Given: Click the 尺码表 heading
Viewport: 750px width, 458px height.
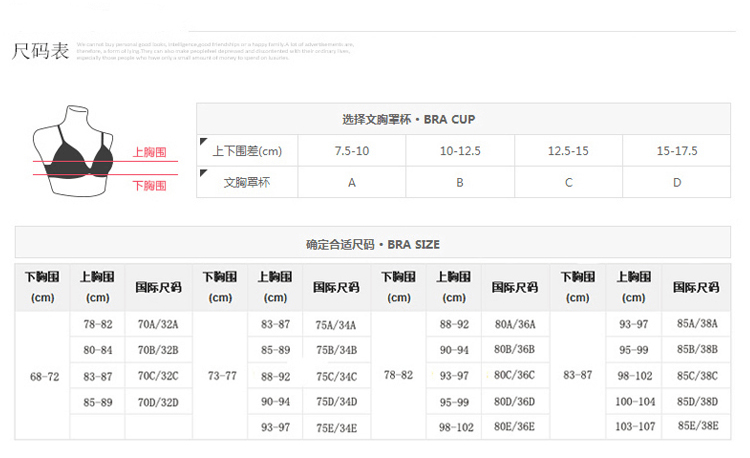Looking at the screenshot, I should (41, 51).
